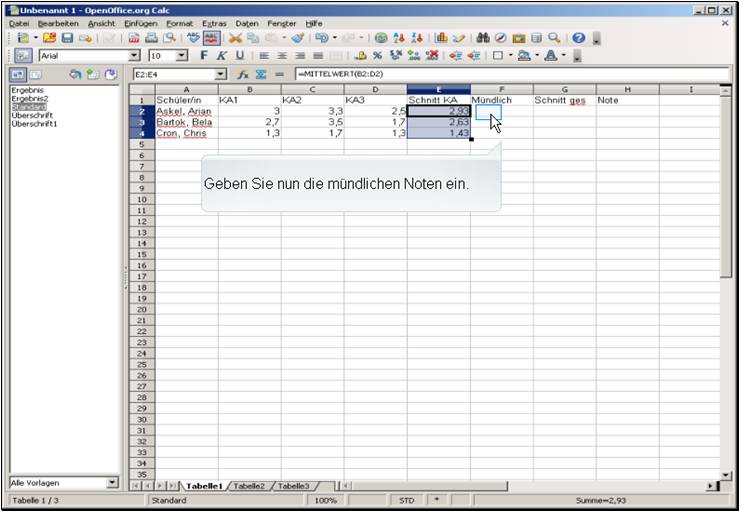Viewport: 739px width, 511px height.
Task: Toggle Underline formatting U button
Action: (x=239, y=56)
